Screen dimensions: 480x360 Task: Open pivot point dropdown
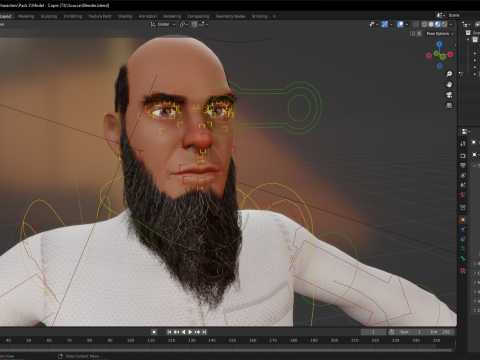184,24
